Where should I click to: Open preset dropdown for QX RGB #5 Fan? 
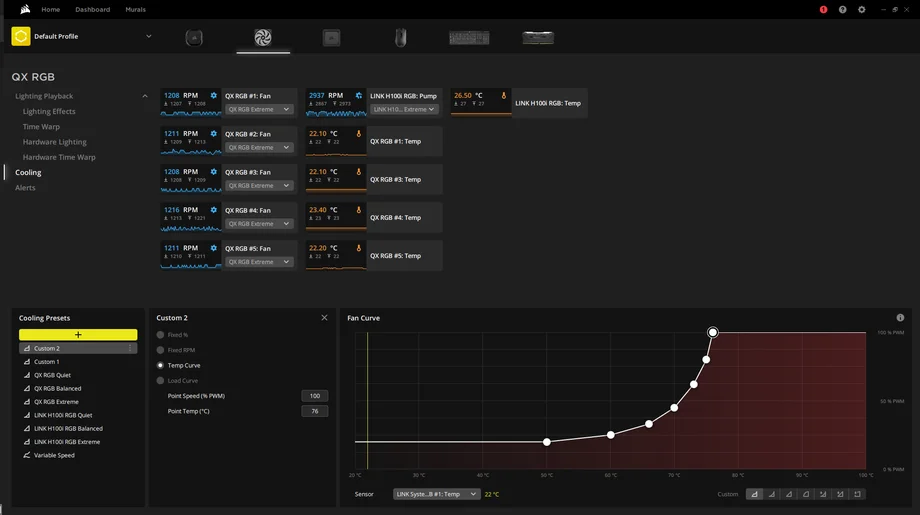pos(259,262)
